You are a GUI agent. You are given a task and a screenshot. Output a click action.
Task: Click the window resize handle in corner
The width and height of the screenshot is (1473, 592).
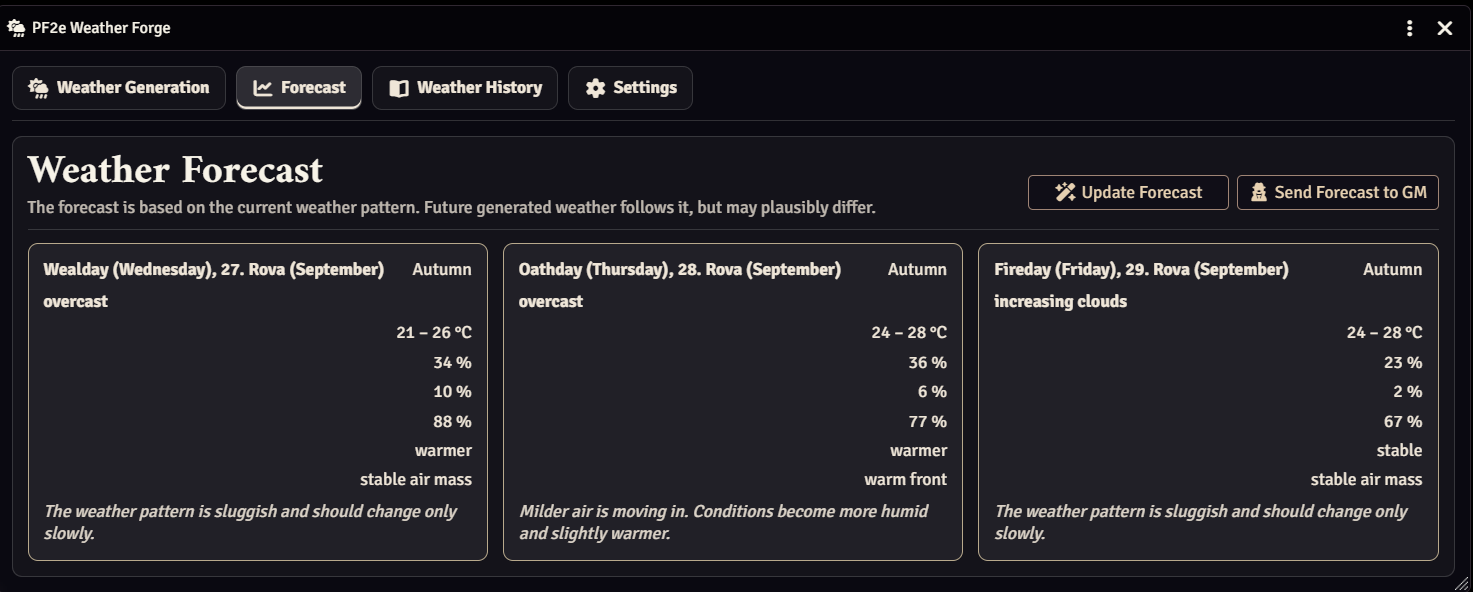1463,582
